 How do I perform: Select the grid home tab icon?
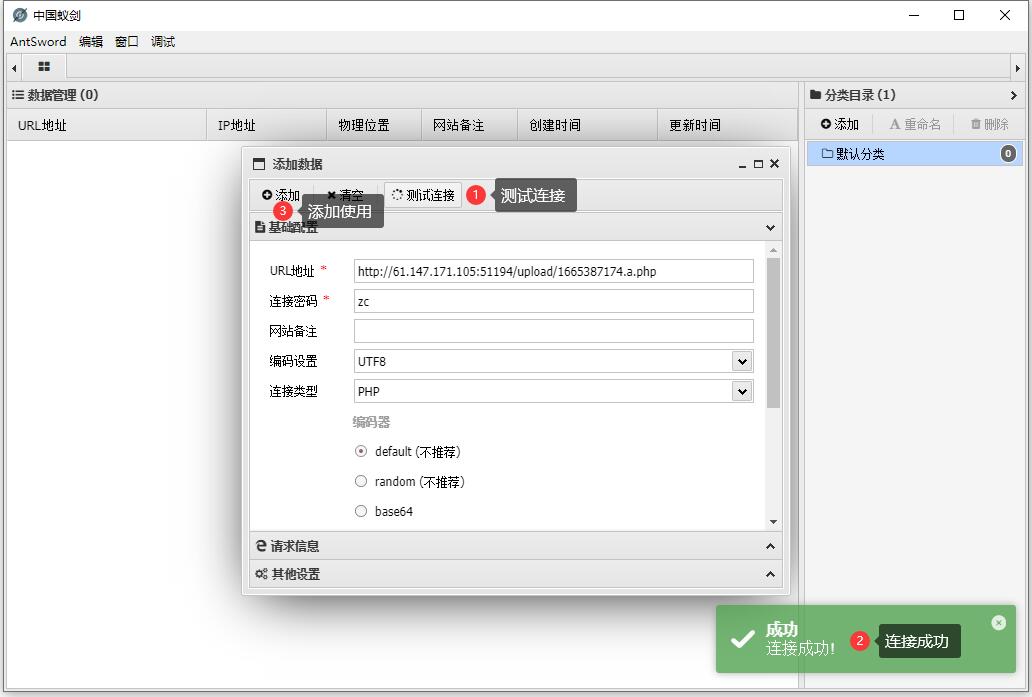click(44, 66)
